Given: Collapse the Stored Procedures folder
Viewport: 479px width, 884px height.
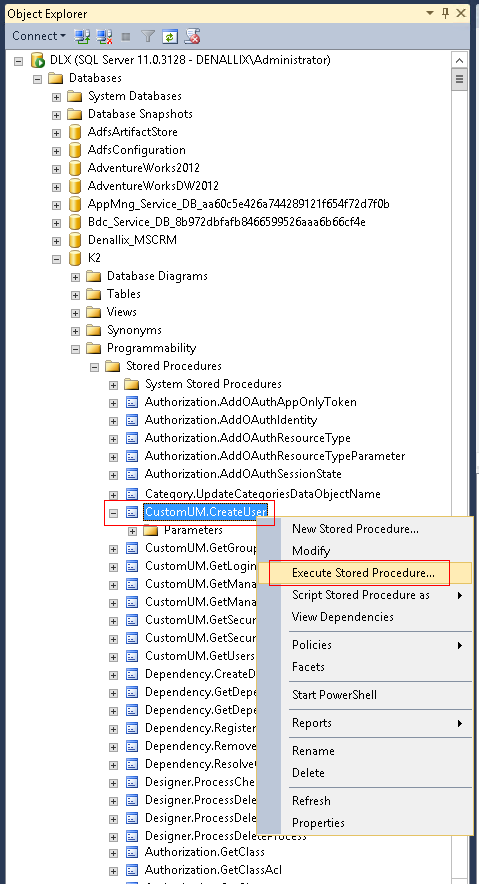Looking at the screenshot, I should [x=94, y=366].
